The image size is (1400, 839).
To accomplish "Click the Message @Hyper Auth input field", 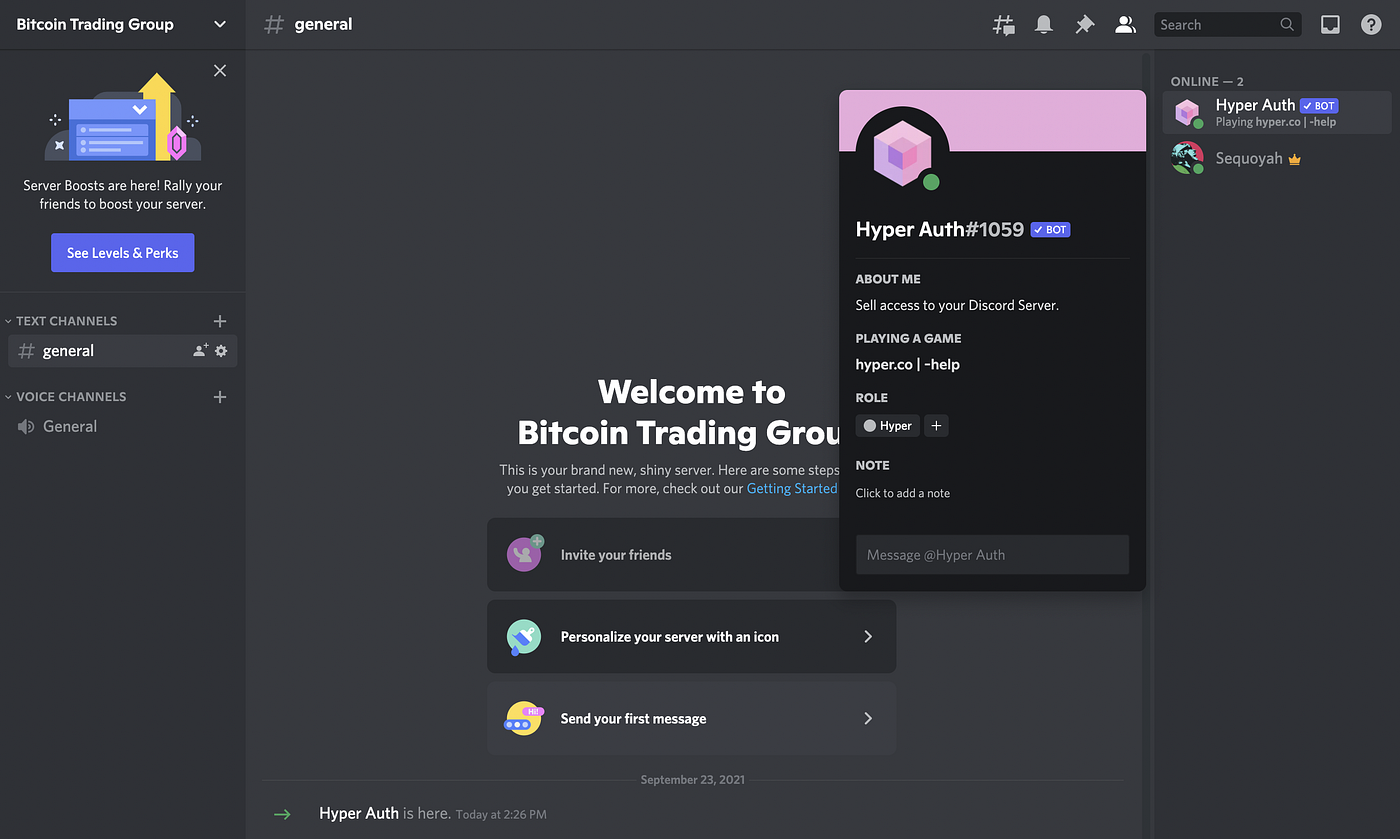I will (992, 554).
